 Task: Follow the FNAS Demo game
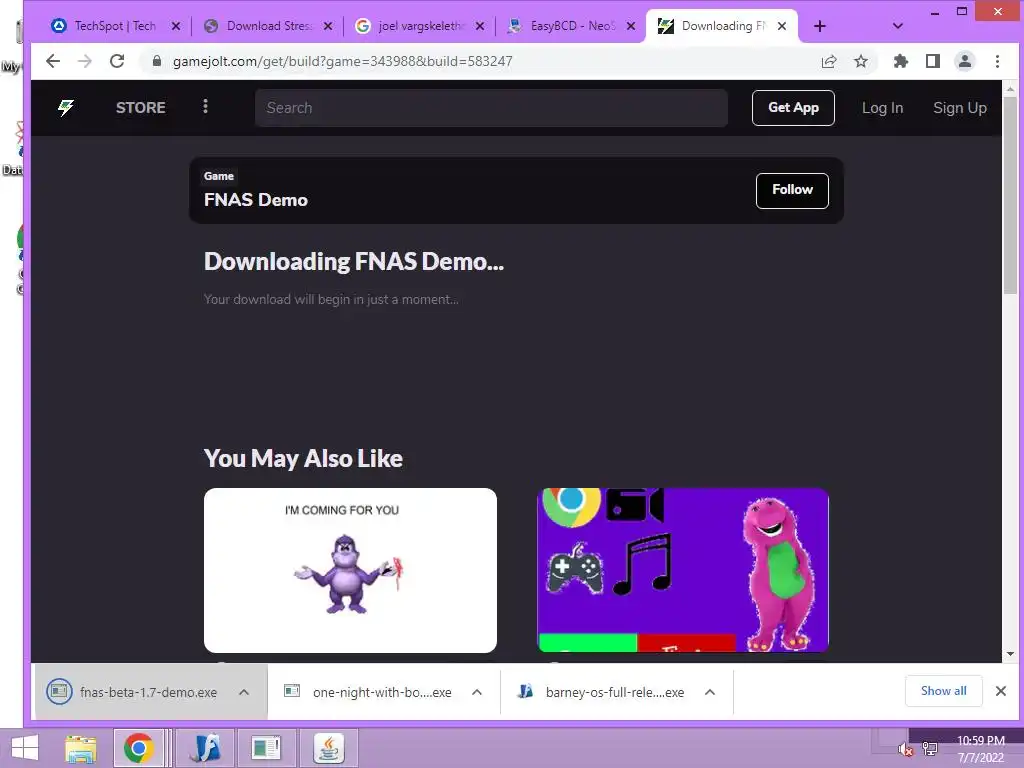[792, 191]
